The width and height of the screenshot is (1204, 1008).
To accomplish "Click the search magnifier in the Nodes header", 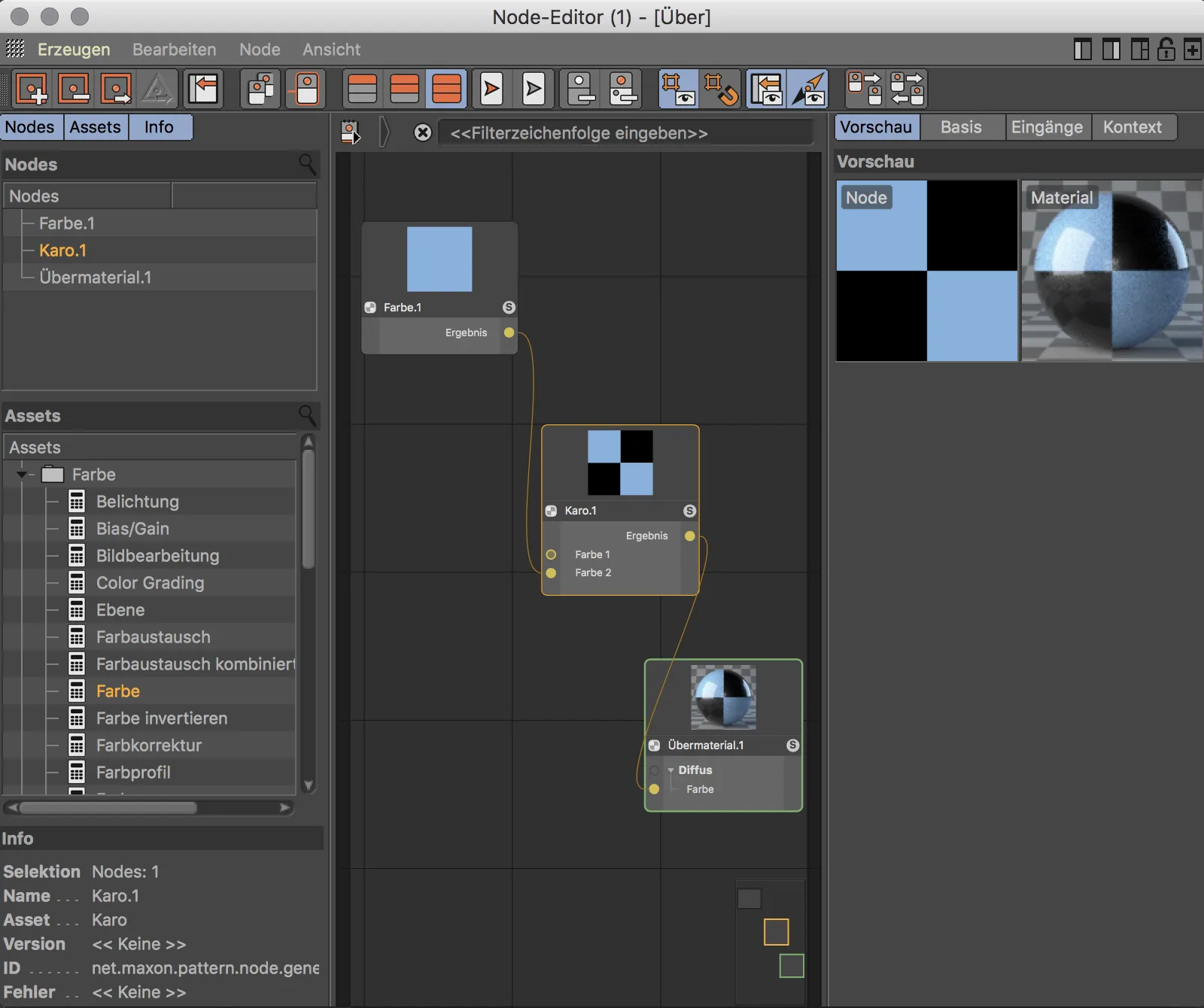I will coord(307,163).
